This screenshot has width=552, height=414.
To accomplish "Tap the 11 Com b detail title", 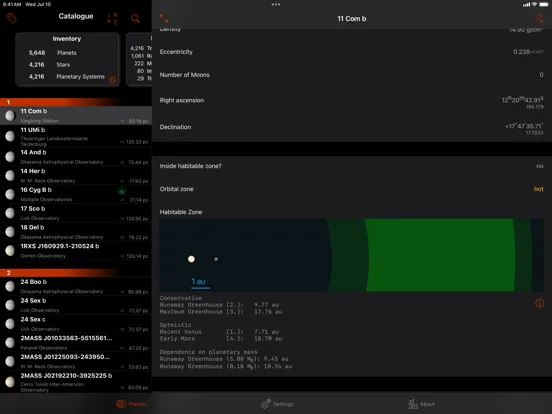I will coord(352,19).
